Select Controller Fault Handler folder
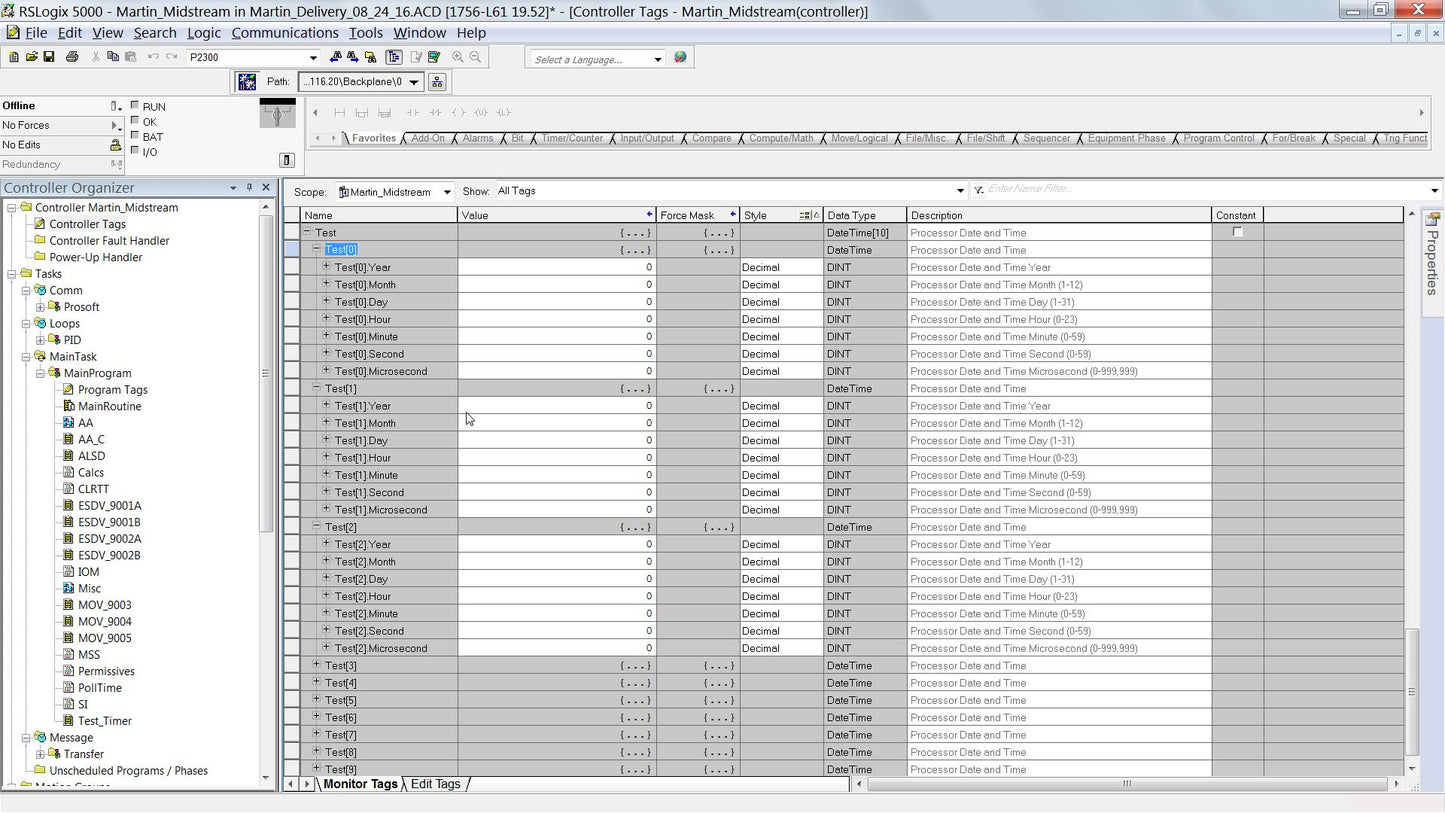Image resolution: width=1445 pixels, height=813 pixels. pyautogui.click(x=109, y=241)
